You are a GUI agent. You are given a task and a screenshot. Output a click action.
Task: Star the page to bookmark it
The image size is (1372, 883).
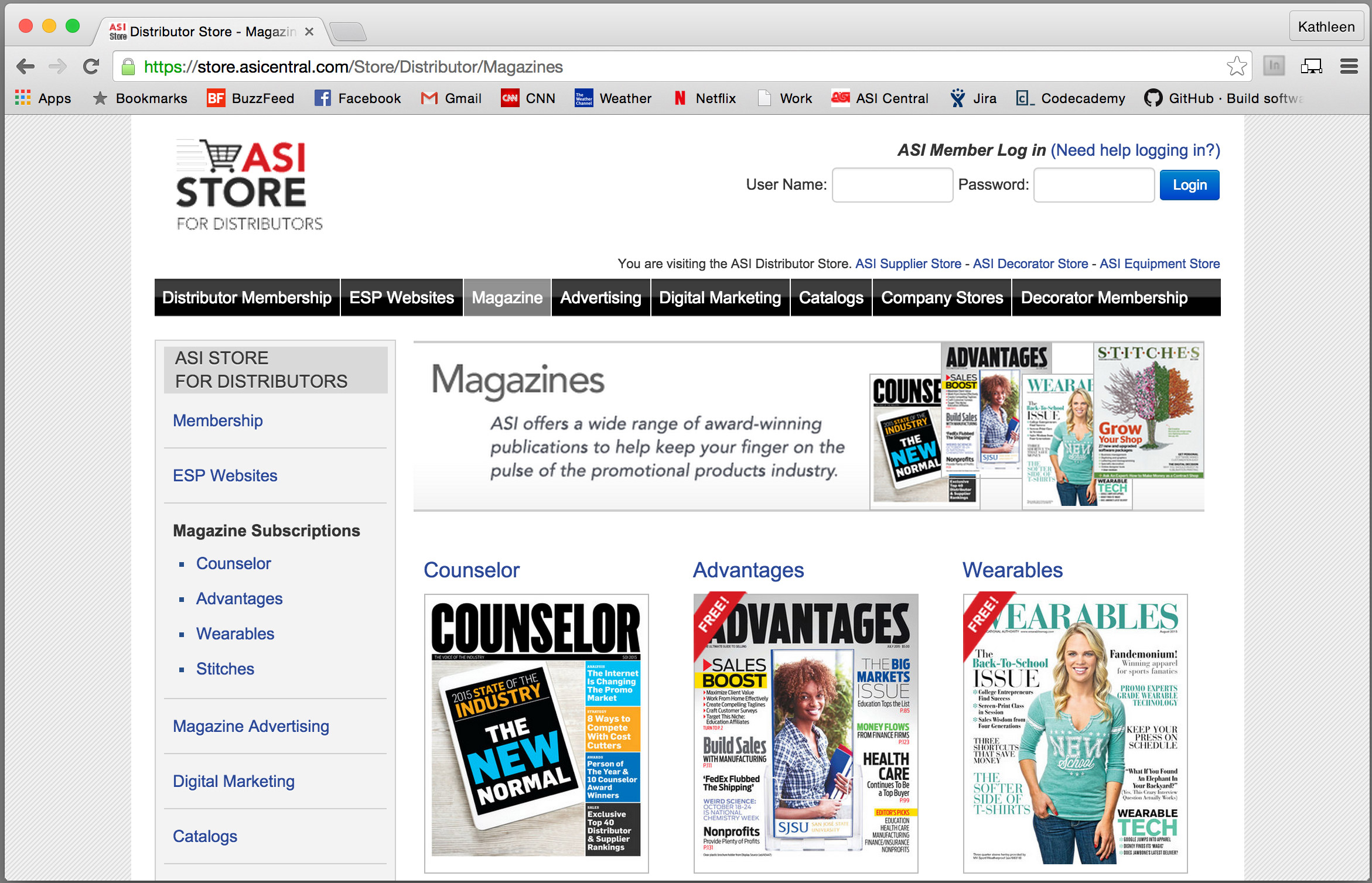(x=1237, y=66)
